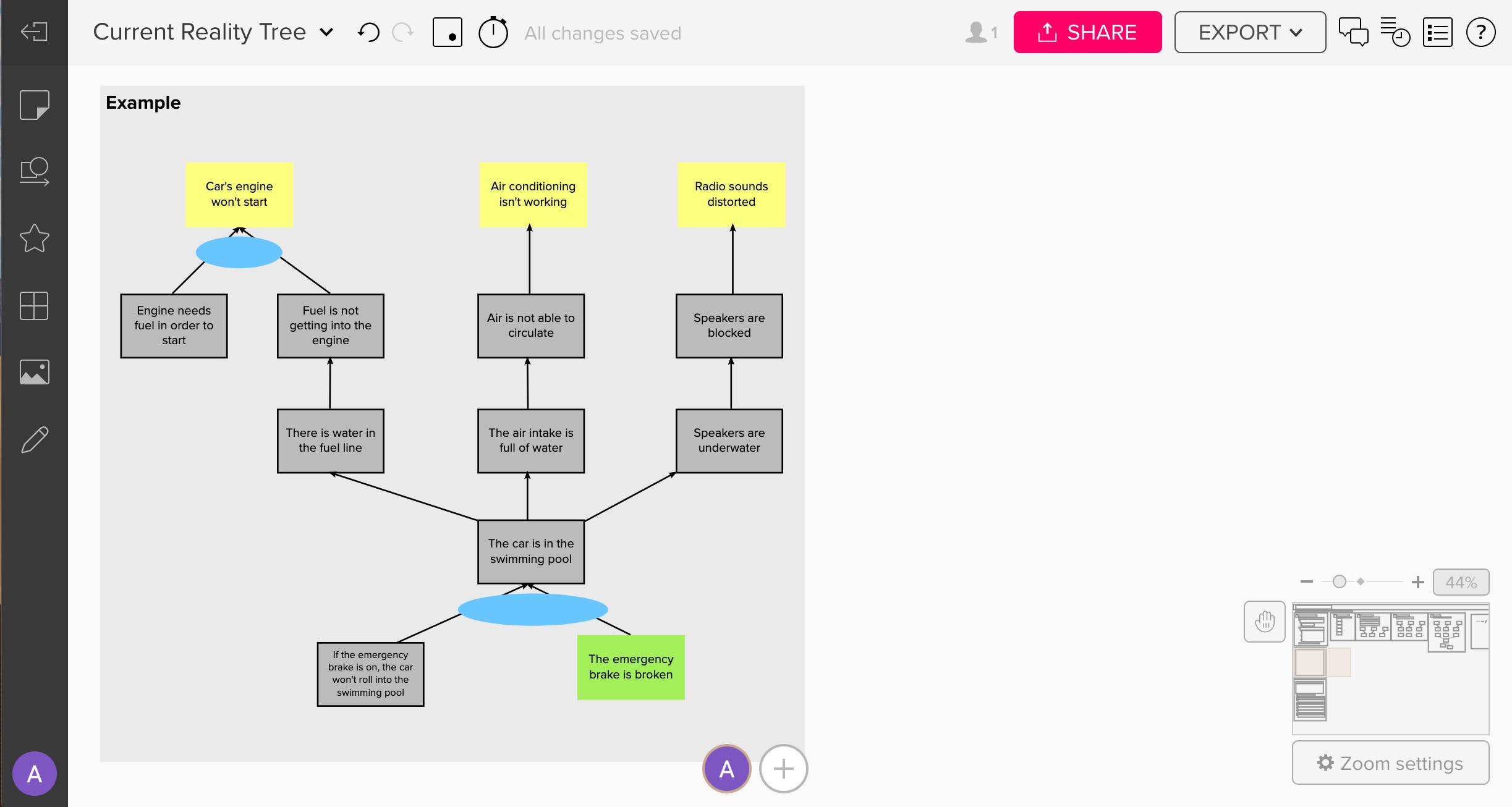Select the pencil drawing tool

point(35,439)
